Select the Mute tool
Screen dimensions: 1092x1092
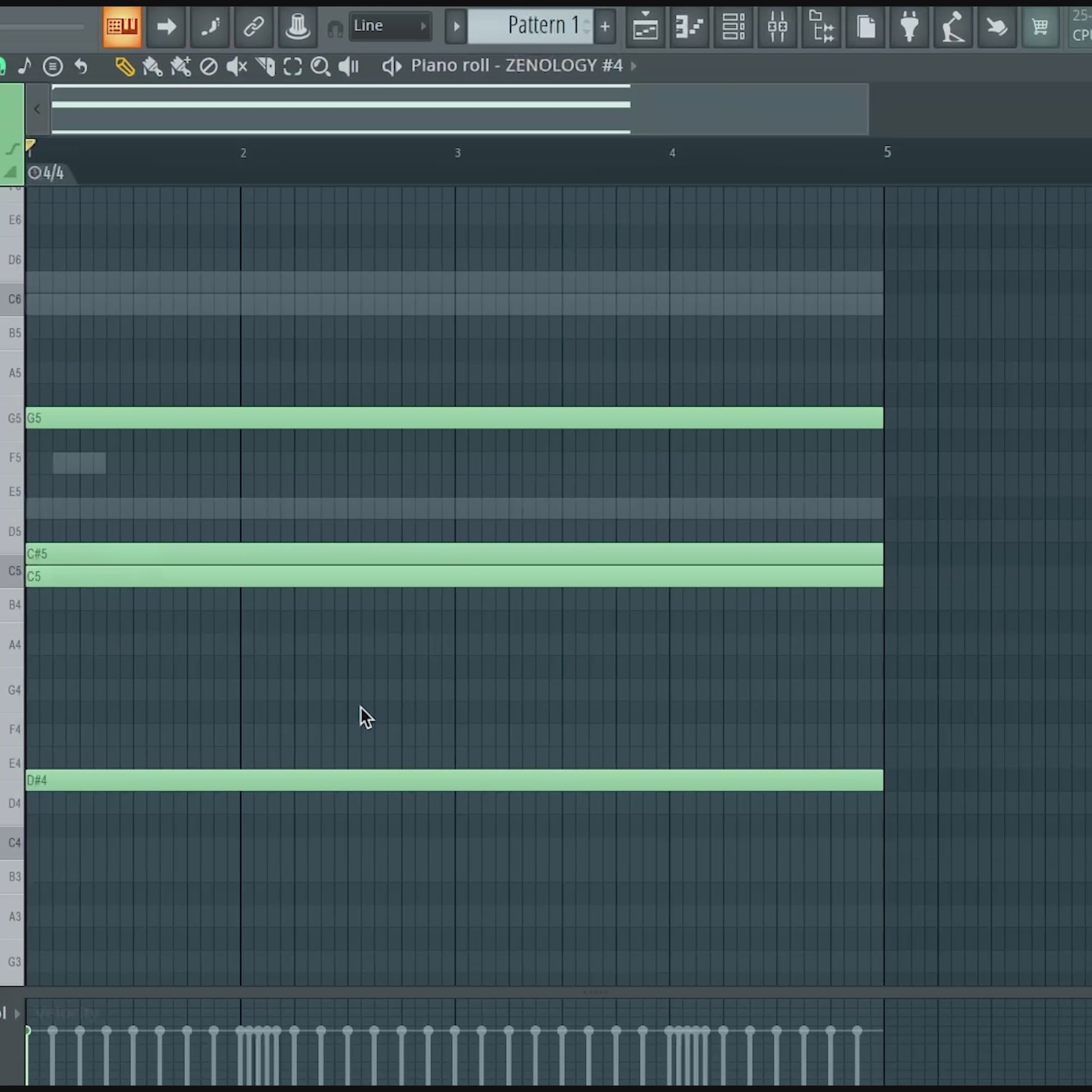236,67
